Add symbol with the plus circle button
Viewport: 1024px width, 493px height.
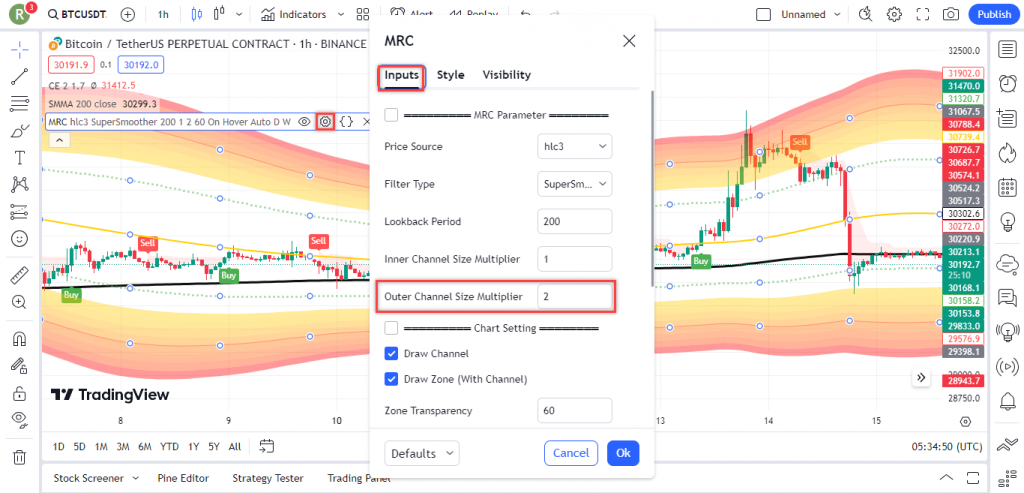(x=128, y=14)
